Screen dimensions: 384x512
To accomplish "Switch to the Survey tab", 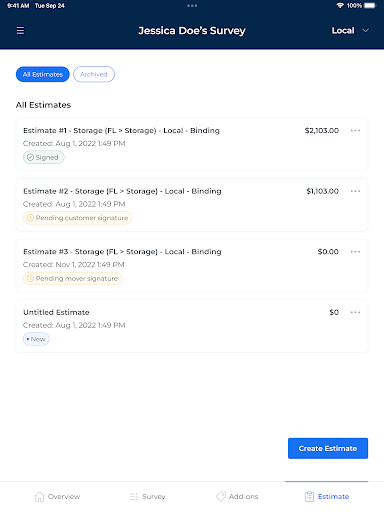I will coord(147,497).
